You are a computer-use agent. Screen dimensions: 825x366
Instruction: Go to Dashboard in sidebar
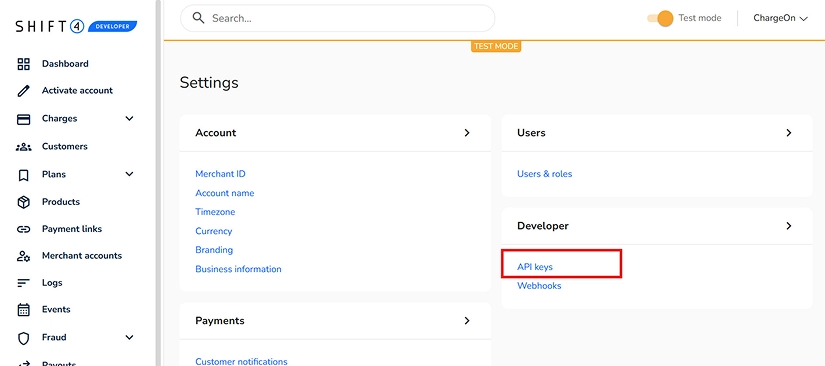tap(65, 64)
